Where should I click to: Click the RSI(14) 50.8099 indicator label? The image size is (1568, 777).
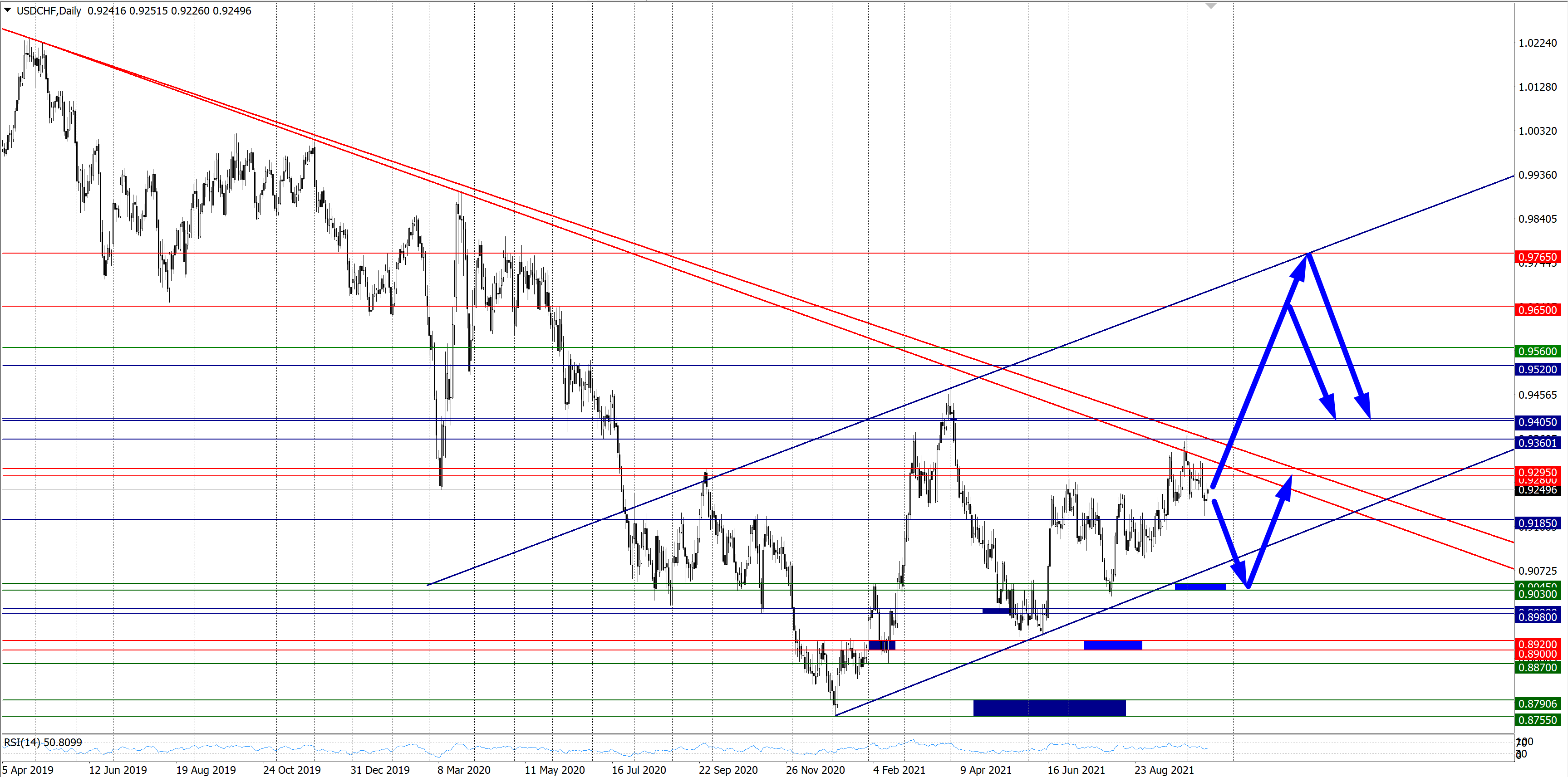(x=43, y=743)
